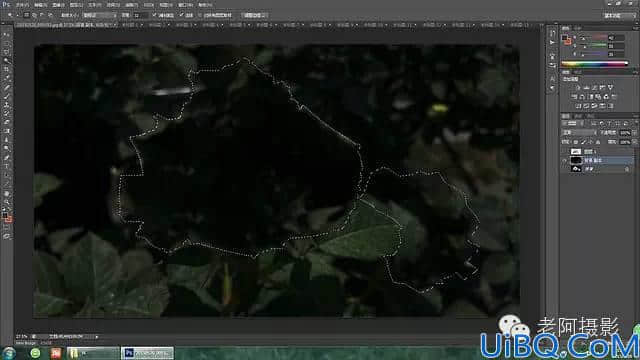Open the layer blend mode dropdown
Image resolution: width=640 pixels, height=360 pixels.
point(578,133)
